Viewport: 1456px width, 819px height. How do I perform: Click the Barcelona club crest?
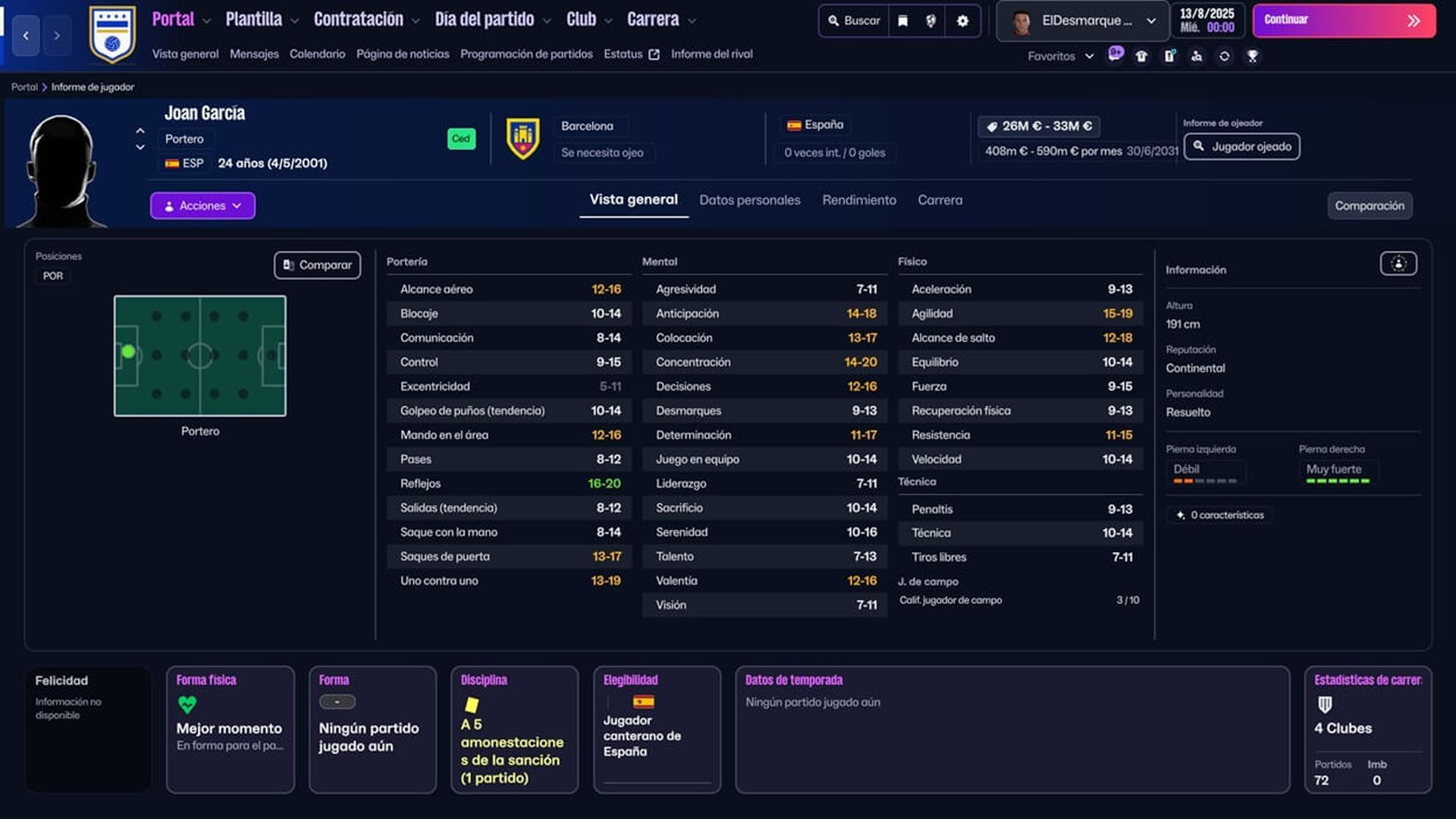(522, 139)
